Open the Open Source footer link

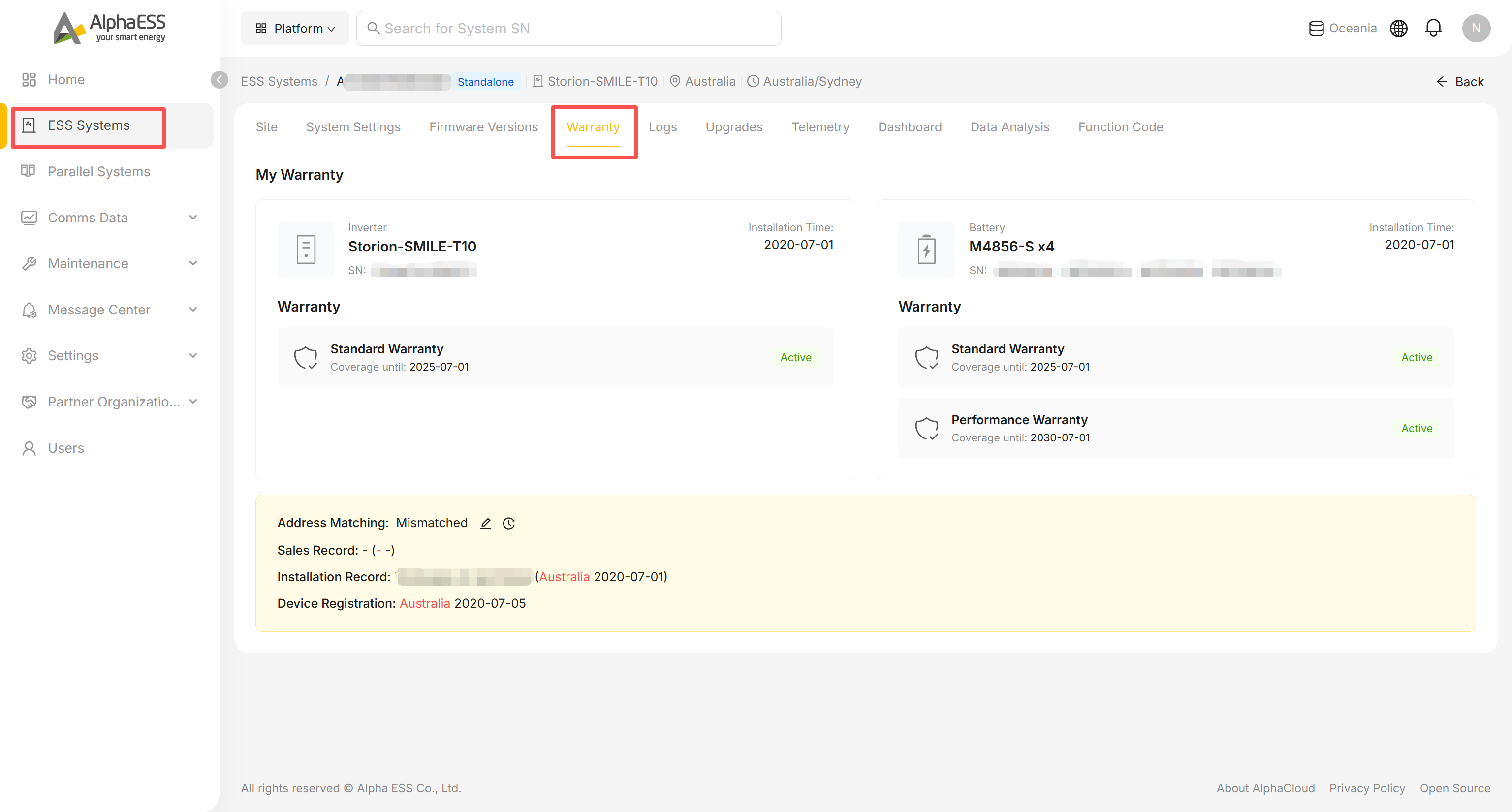coord(1455,788)
